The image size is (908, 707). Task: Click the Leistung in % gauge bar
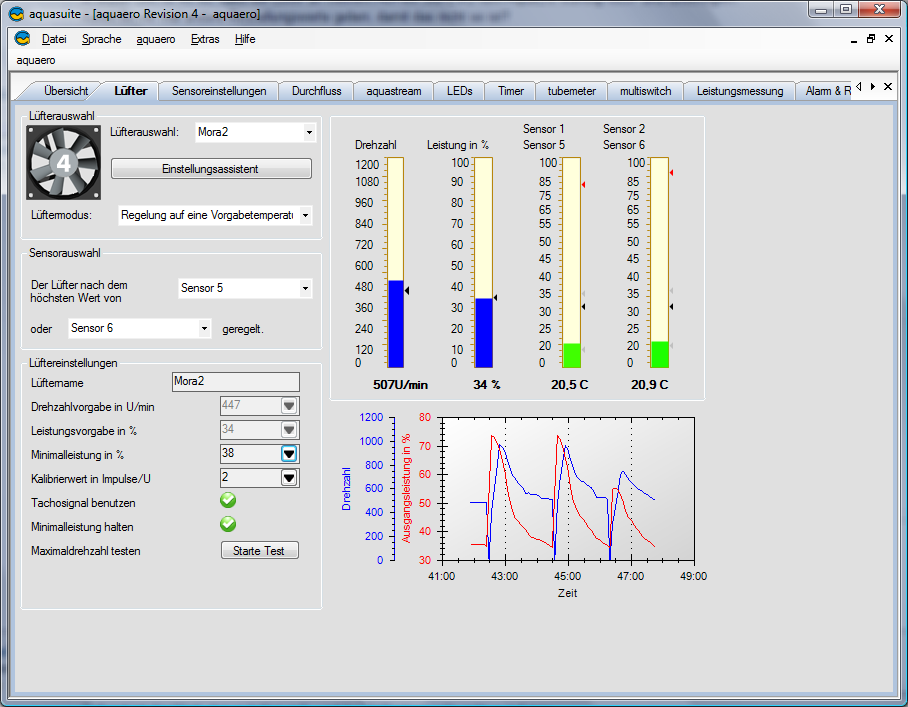[484, 262]
